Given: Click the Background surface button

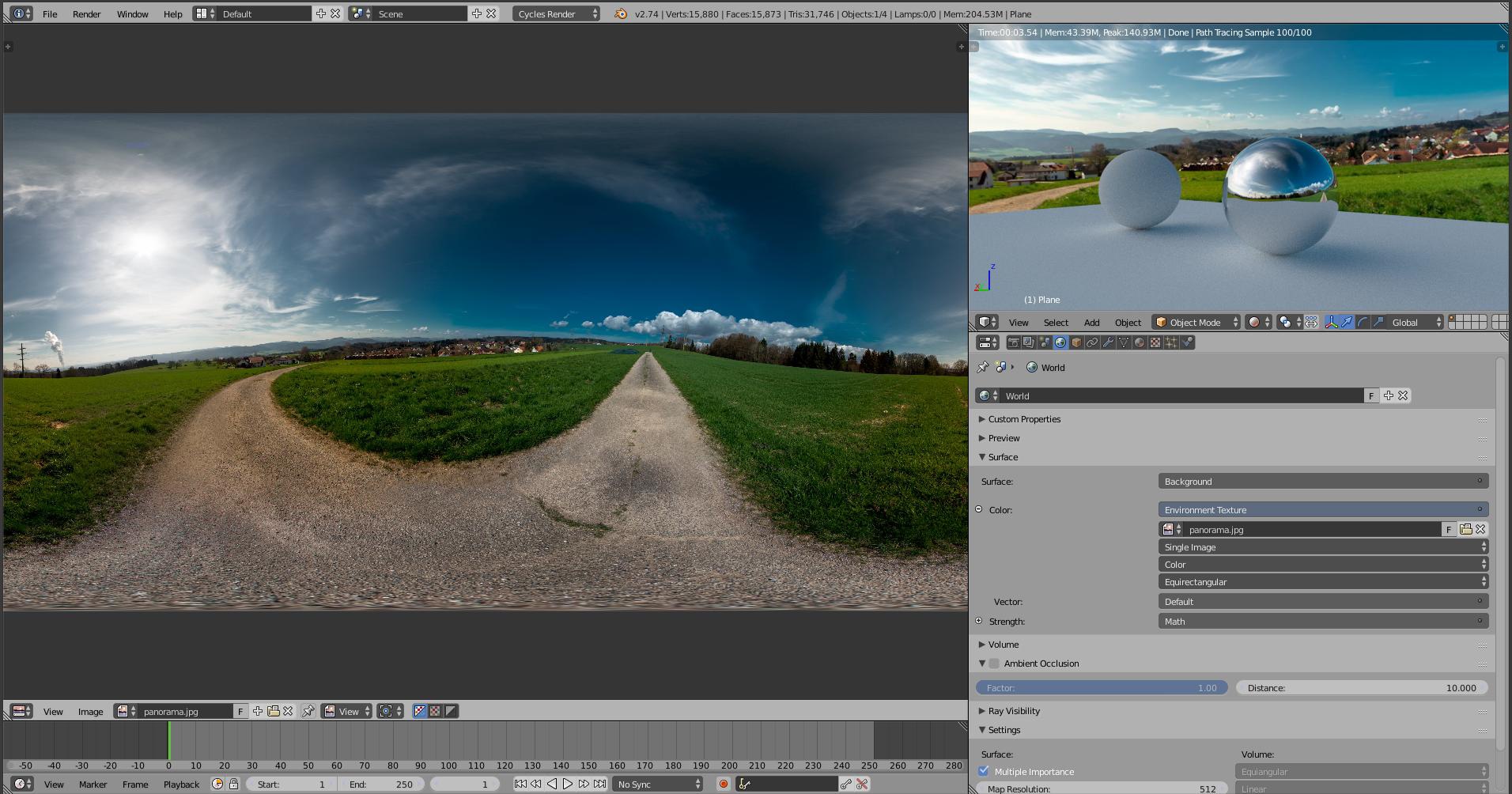Looking at the screenshot, I should pos(1323,481).
